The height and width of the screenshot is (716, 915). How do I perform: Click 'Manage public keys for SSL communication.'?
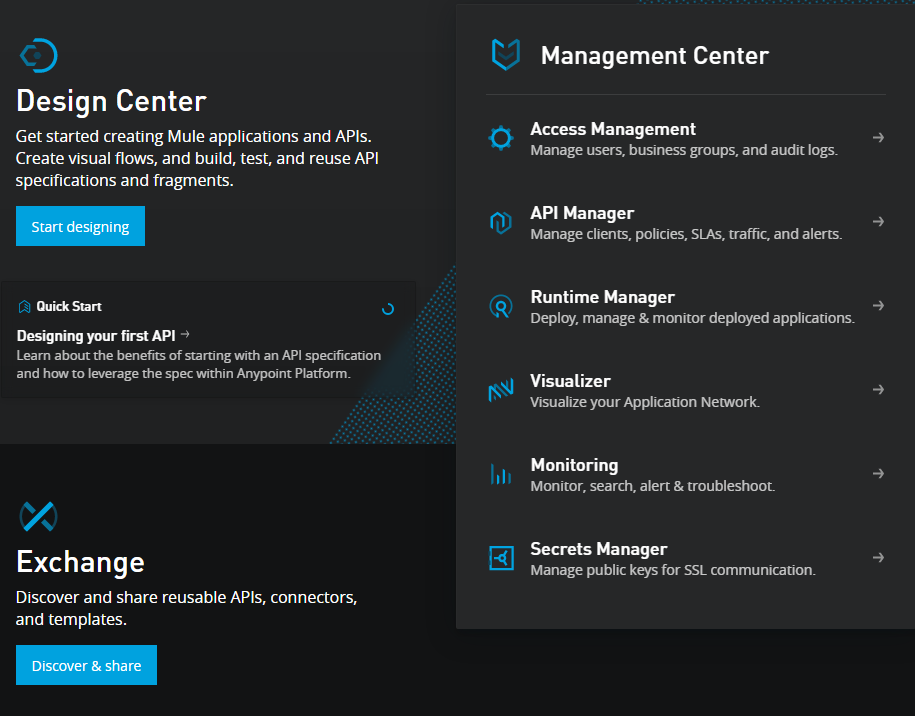[673, 570]
